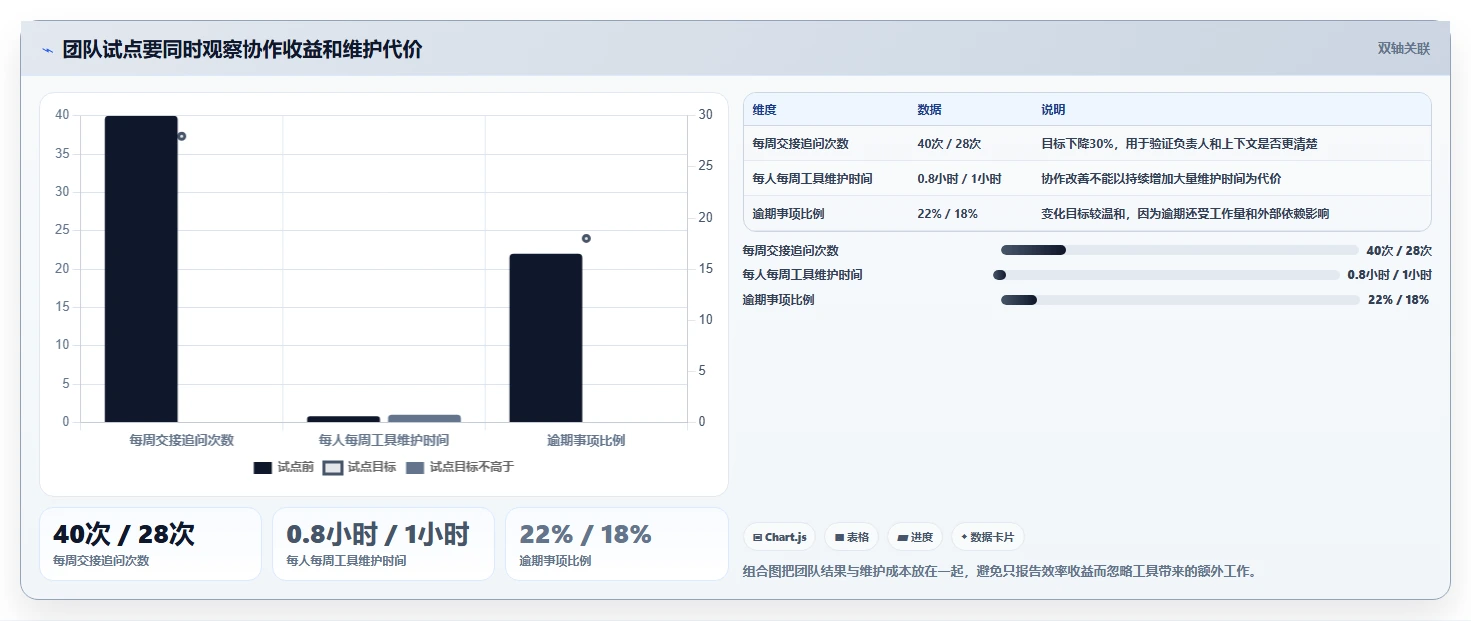This screenshot has width=1471, height=621.
Task: Click the 维度 column header
Action: pos(765,110)
